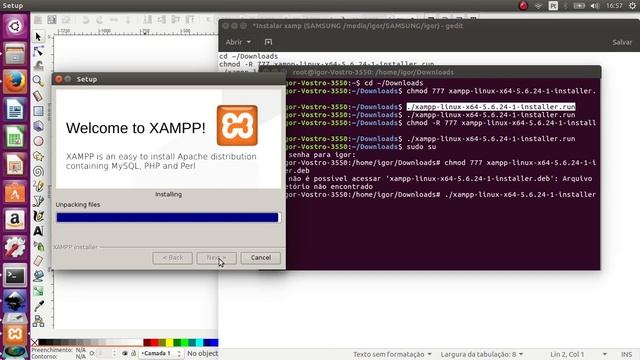Click the XAMPP icon in the launcher

pos(15,333)
